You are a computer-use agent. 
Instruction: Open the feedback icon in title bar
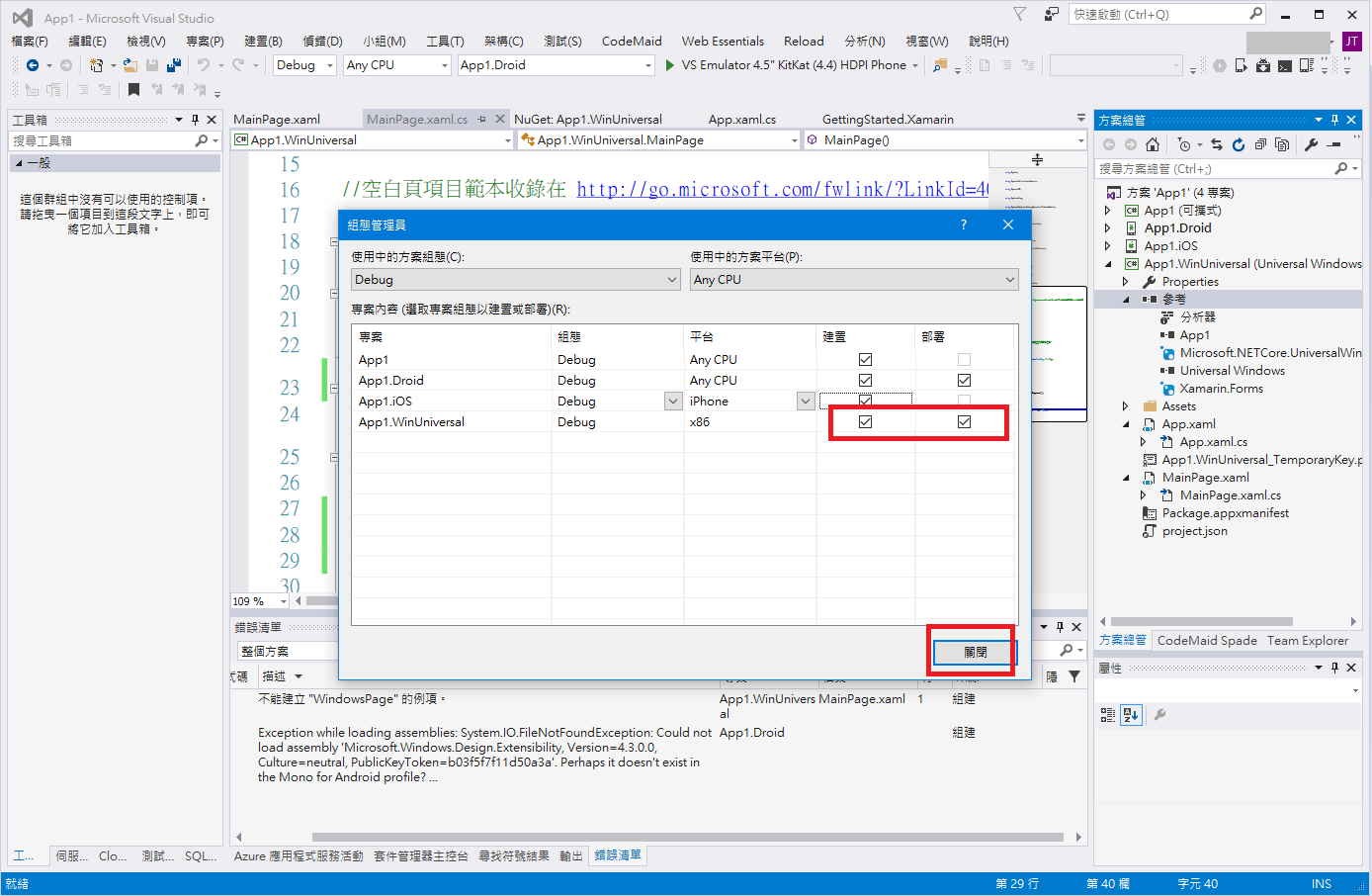[x=1052, y=14]
